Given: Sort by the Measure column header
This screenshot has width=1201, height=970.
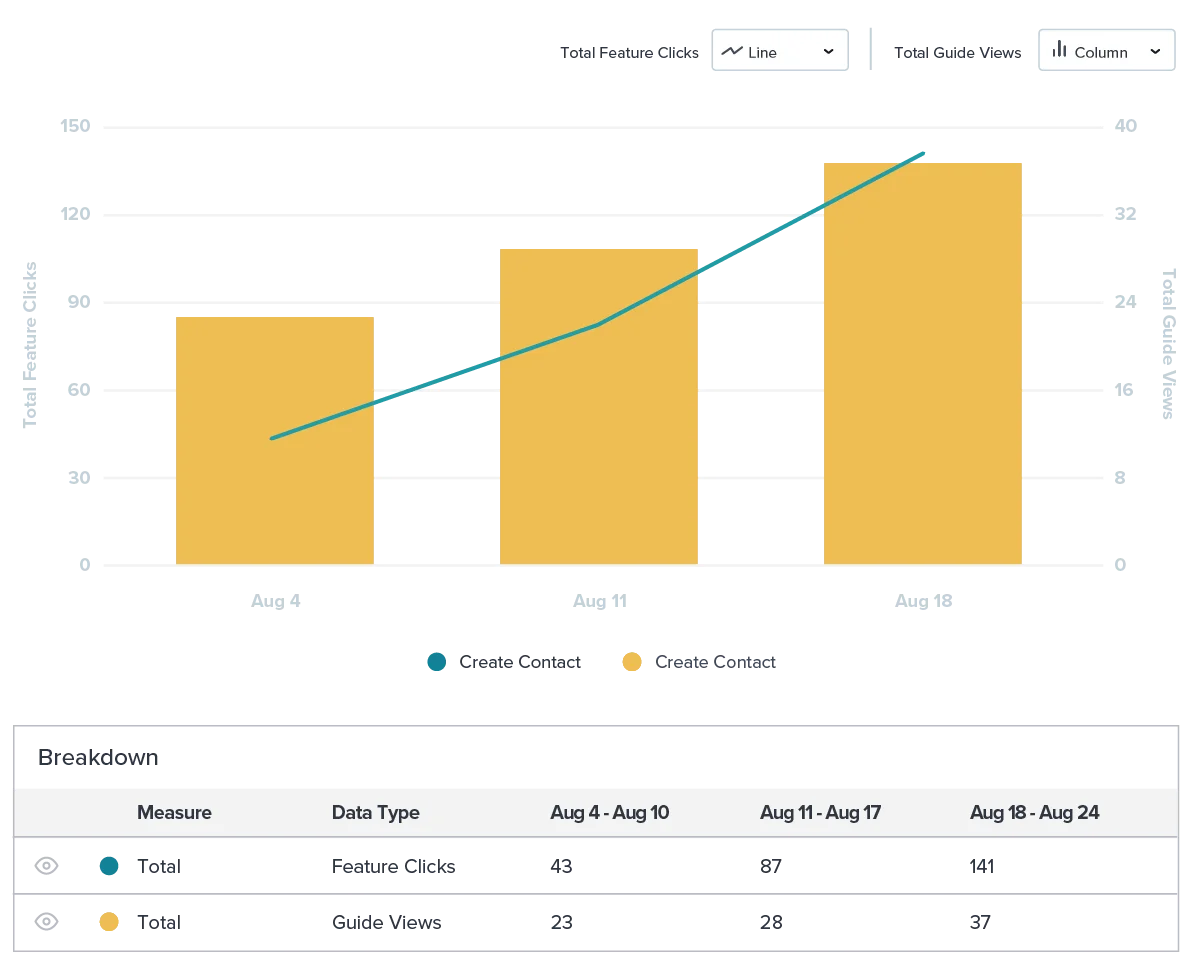Looking at the screenshot, I should [x=174, y=812].
